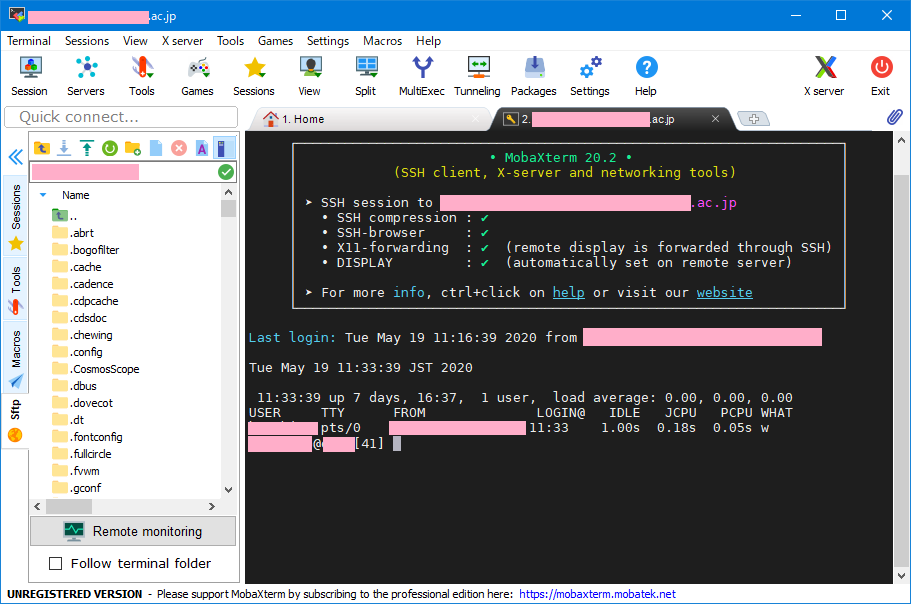Click the Help toolbar icon
This screenshot has height=604, width=911.
point(646,76)
